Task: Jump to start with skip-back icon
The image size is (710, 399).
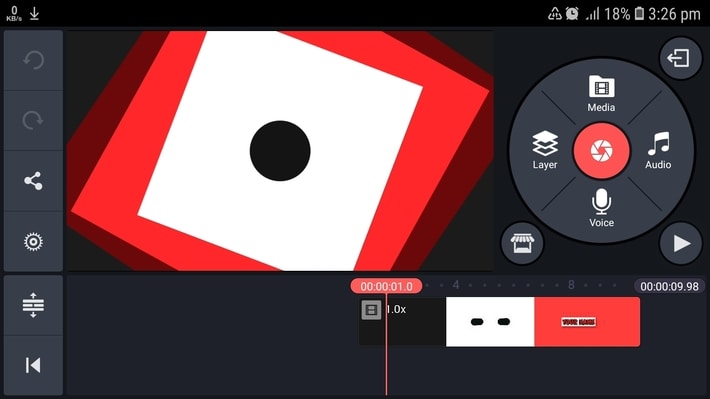Action: [34, 365]
